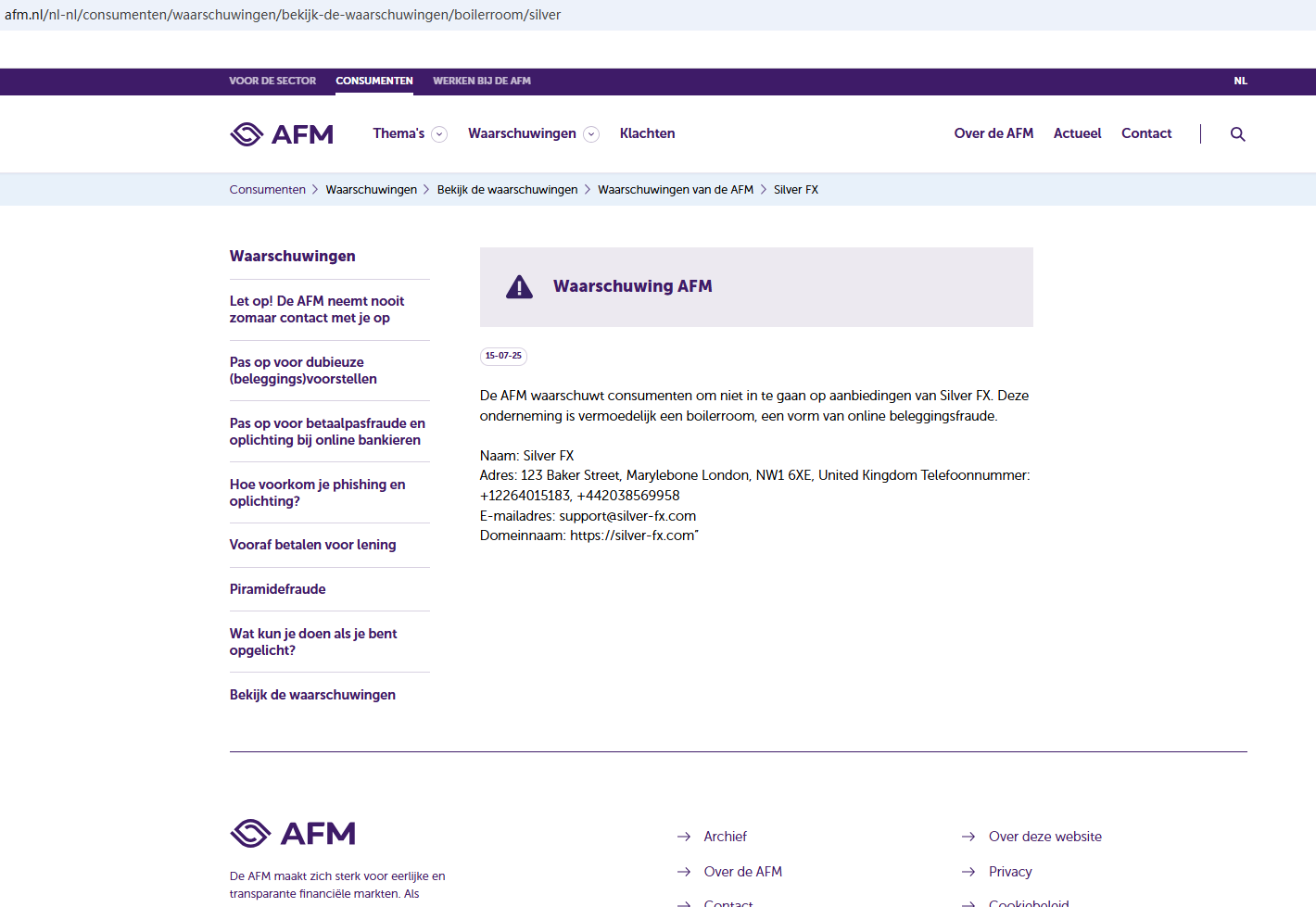
Task: Open 'Wat kun je doen als je bent opgelicht?'
Action: coord(313,642)
